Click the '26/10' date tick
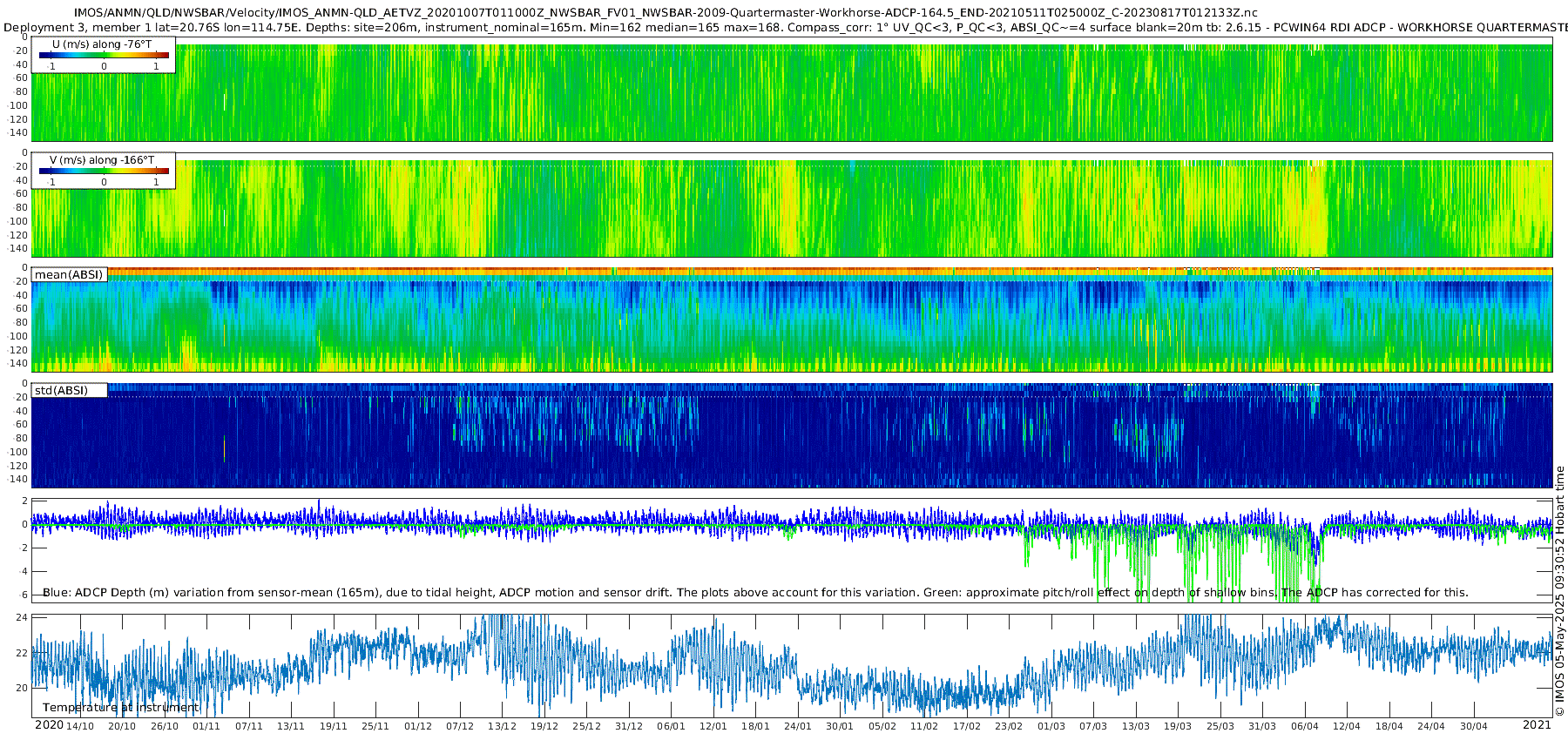The width and height of the screenshot is (1568, 740). [165, 726]
